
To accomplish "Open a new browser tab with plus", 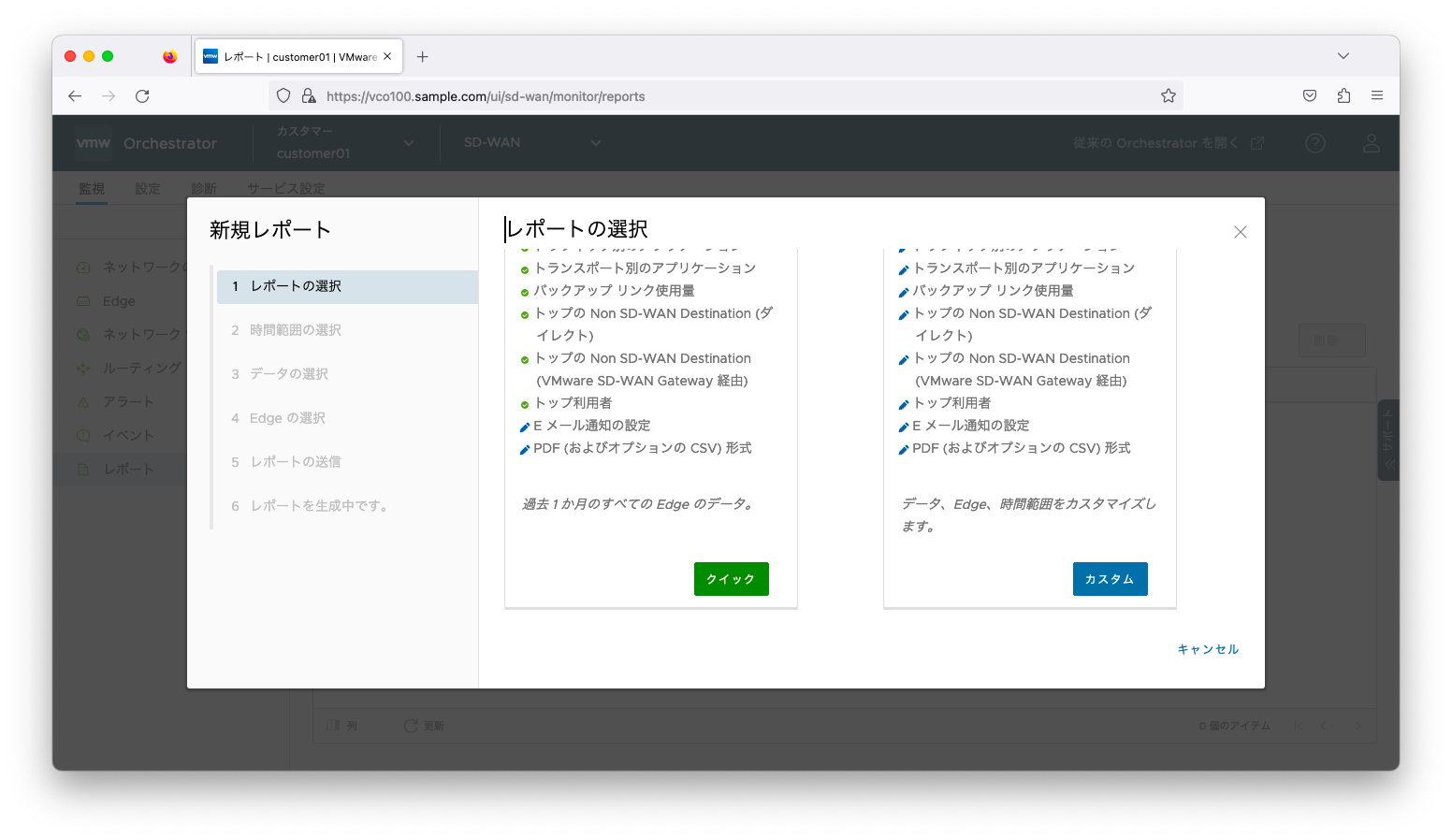I will tap(423, 57).
